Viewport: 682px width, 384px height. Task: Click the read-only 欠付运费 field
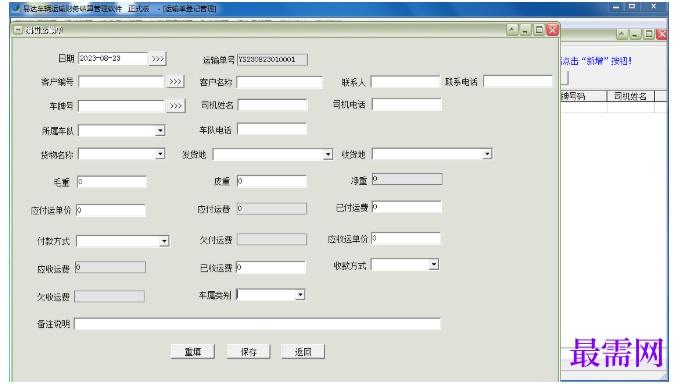click(272, 239)
